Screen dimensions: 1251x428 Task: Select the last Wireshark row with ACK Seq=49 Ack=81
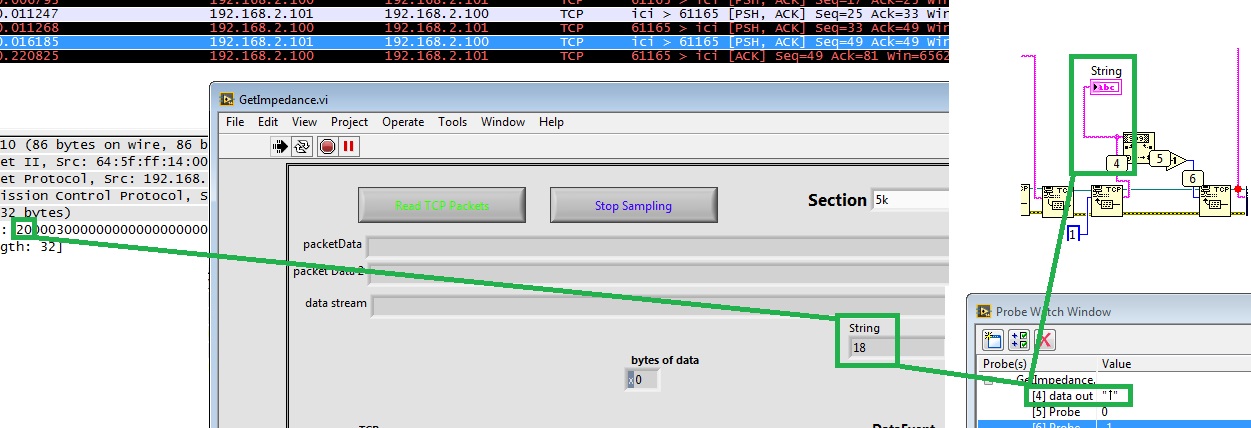pyautogui.click(x=474, y=57)
